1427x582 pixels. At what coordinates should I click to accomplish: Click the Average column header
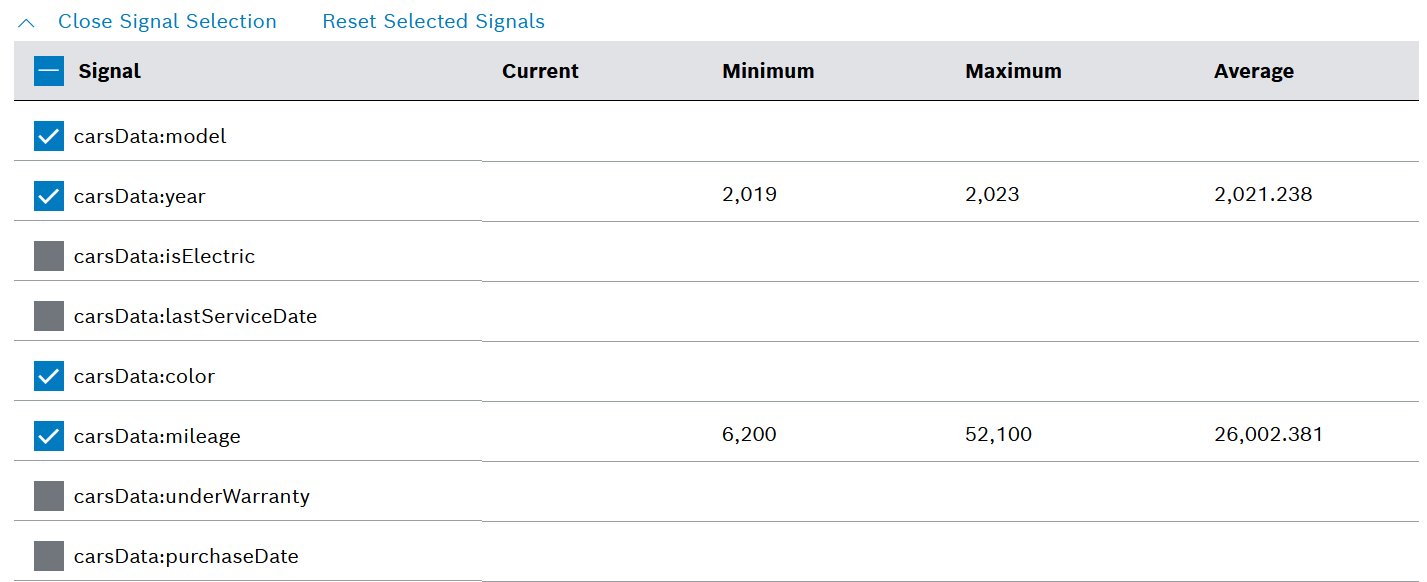coord(1253,71)
